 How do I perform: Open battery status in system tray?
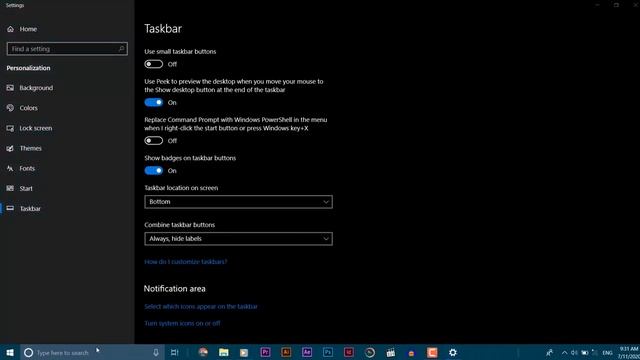pos(584,353)
